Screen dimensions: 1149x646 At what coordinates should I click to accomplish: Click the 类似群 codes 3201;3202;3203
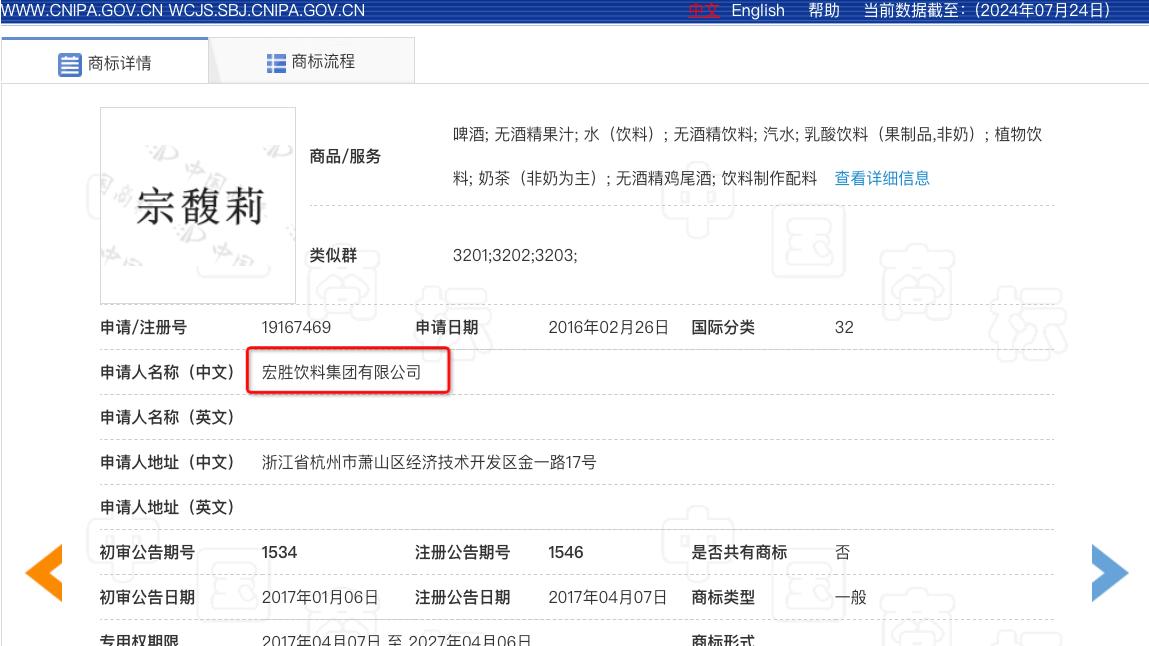point(513,255)
